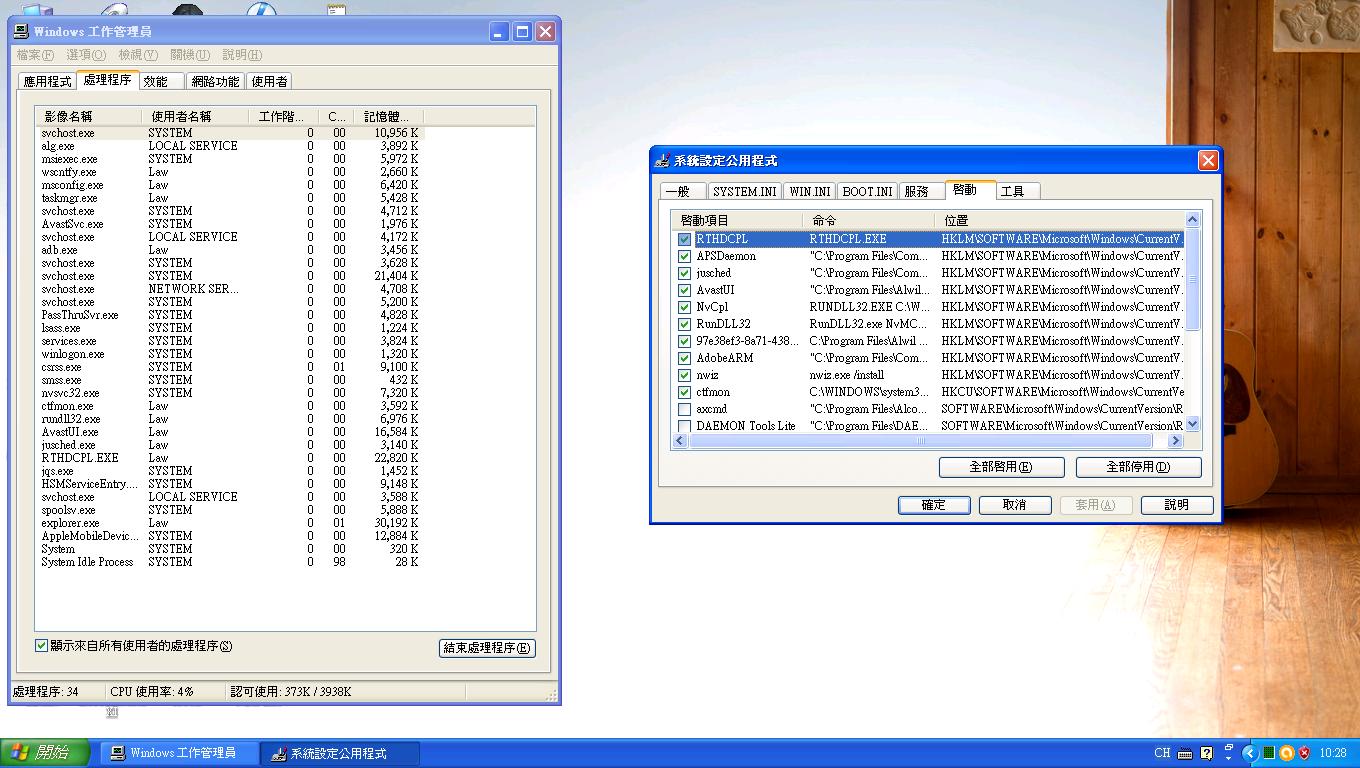Sort processes by 影像名稱 column header
This screenshot has height=768, width=1360.
88,117
